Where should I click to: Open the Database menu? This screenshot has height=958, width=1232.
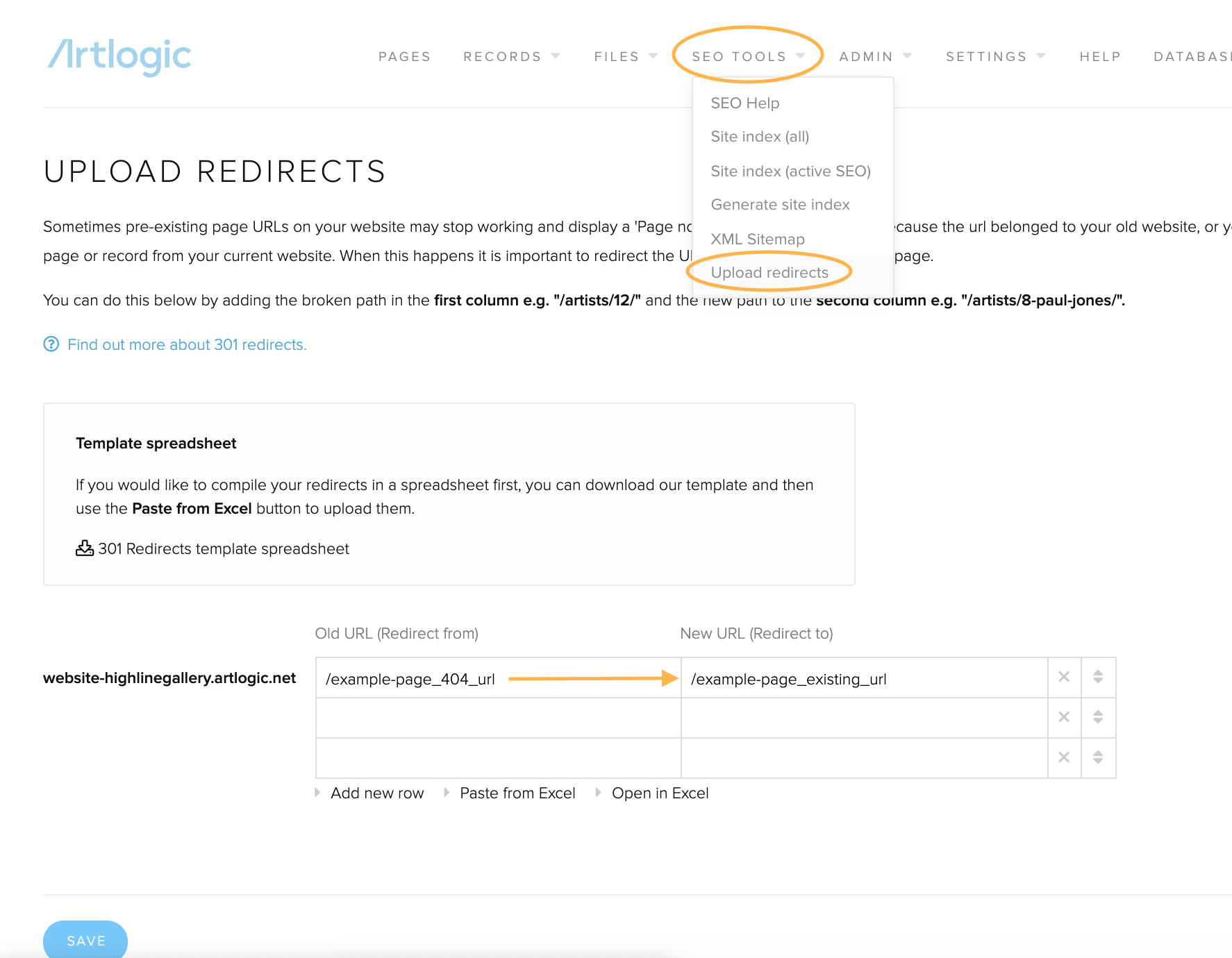pos(1192,57)
